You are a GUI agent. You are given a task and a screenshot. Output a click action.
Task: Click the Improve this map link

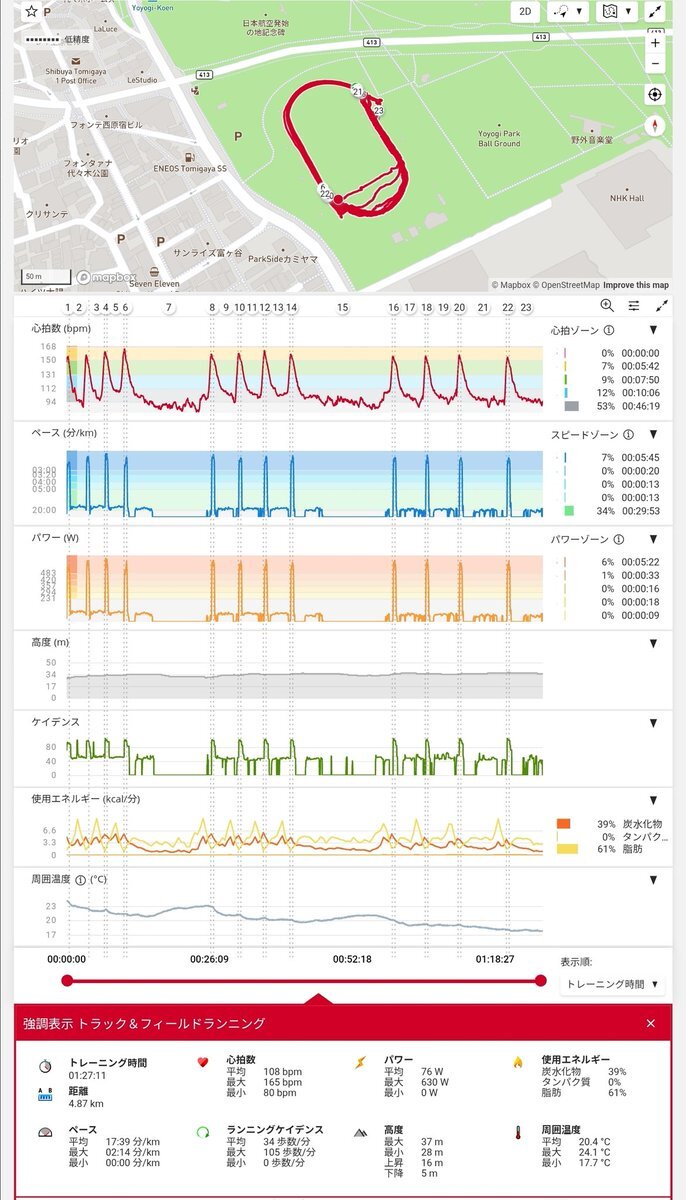pos(636,285)
